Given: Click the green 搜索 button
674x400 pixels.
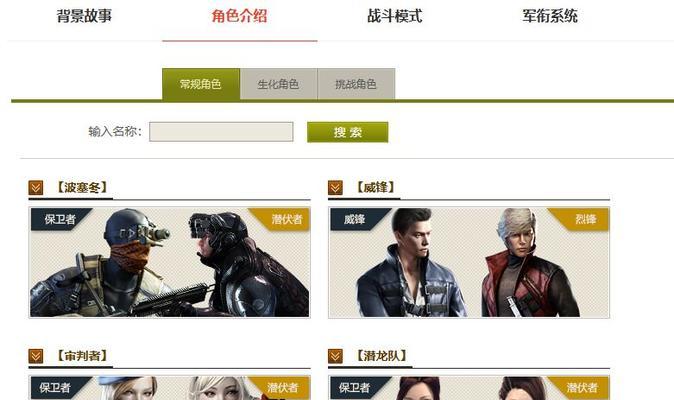Looking at the screenshot, I should tap(347, 132).
